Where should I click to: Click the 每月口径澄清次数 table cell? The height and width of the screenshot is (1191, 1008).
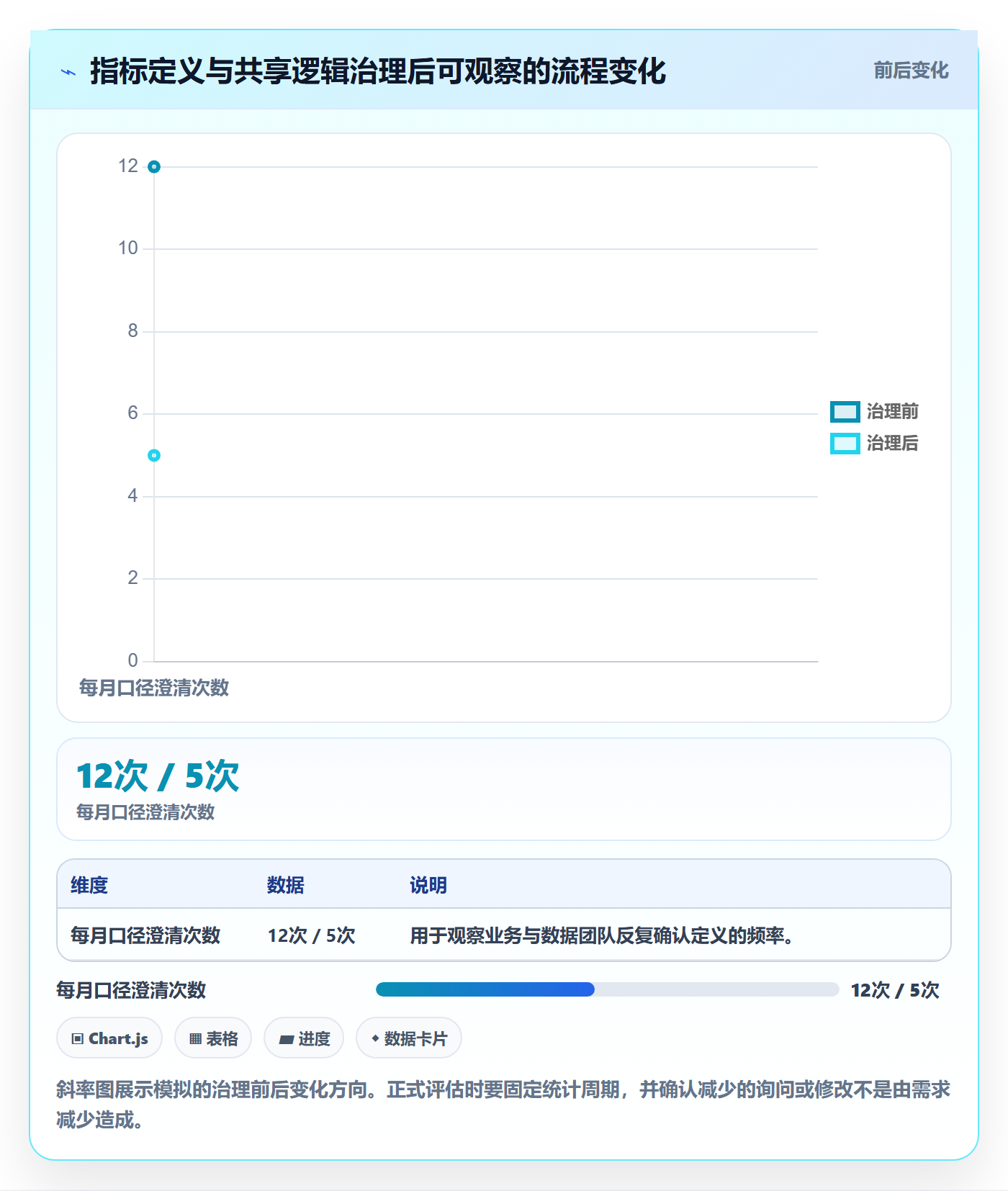[x=145, y=935]
